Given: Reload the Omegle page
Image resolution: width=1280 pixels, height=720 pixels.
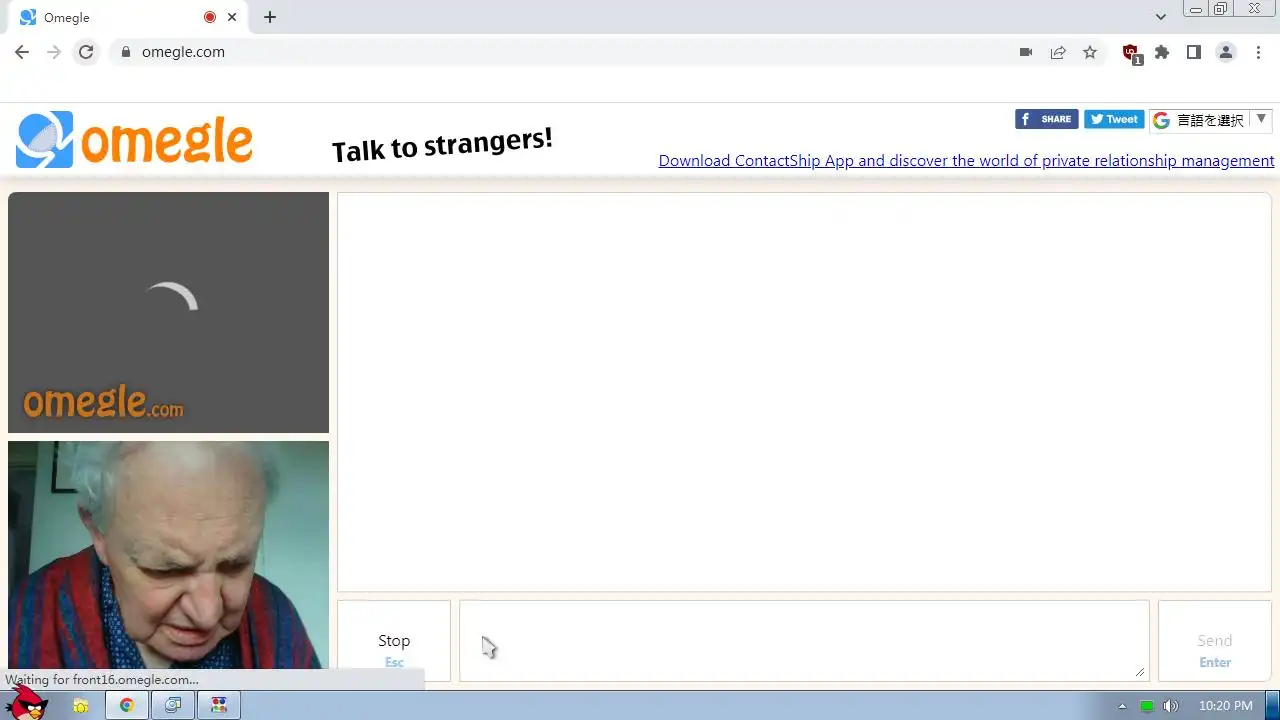Looking at the screenshot, I should [x=86, y=52].
